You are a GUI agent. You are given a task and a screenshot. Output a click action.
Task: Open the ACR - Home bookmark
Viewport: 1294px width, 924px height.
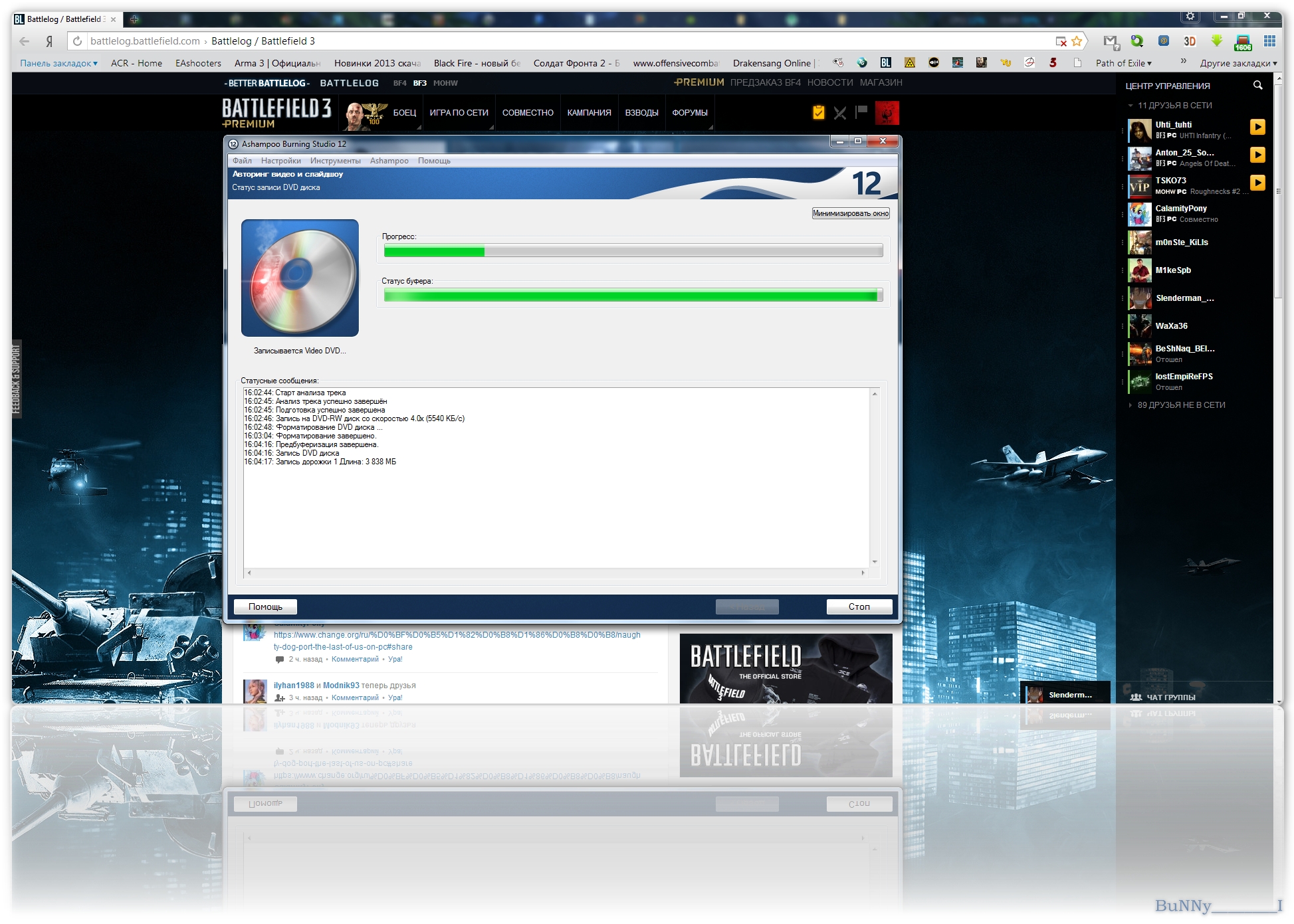click(136, 63)
